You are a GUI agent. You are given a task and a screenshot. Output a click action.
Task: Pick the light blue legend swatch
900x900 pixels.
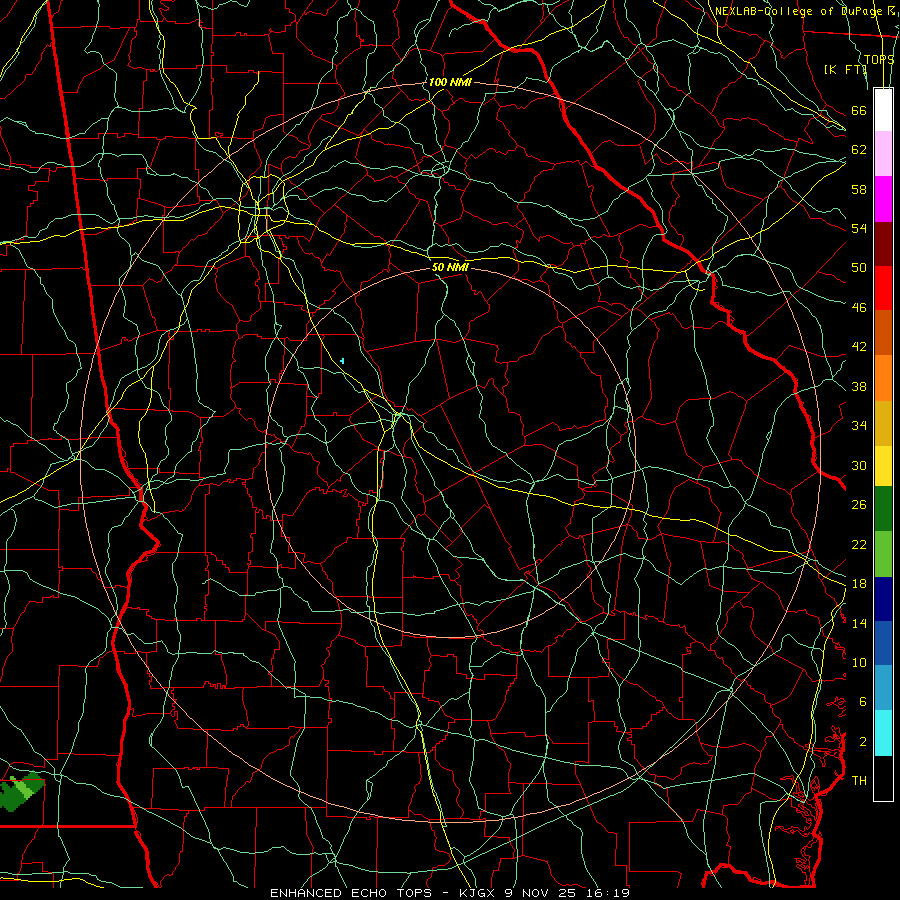[883, 688]
